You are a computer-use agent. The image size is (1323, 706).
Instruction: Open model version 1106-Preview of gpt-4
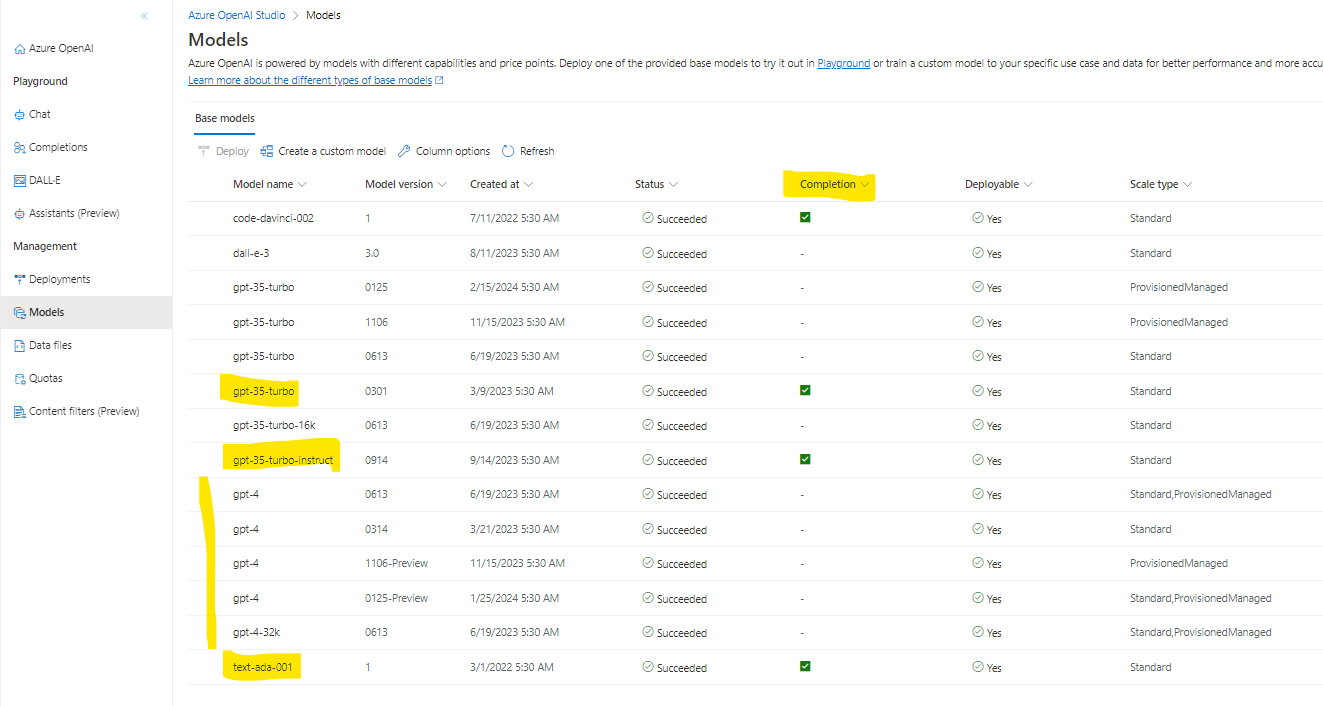pyautogui.click(x=396, y=563)
